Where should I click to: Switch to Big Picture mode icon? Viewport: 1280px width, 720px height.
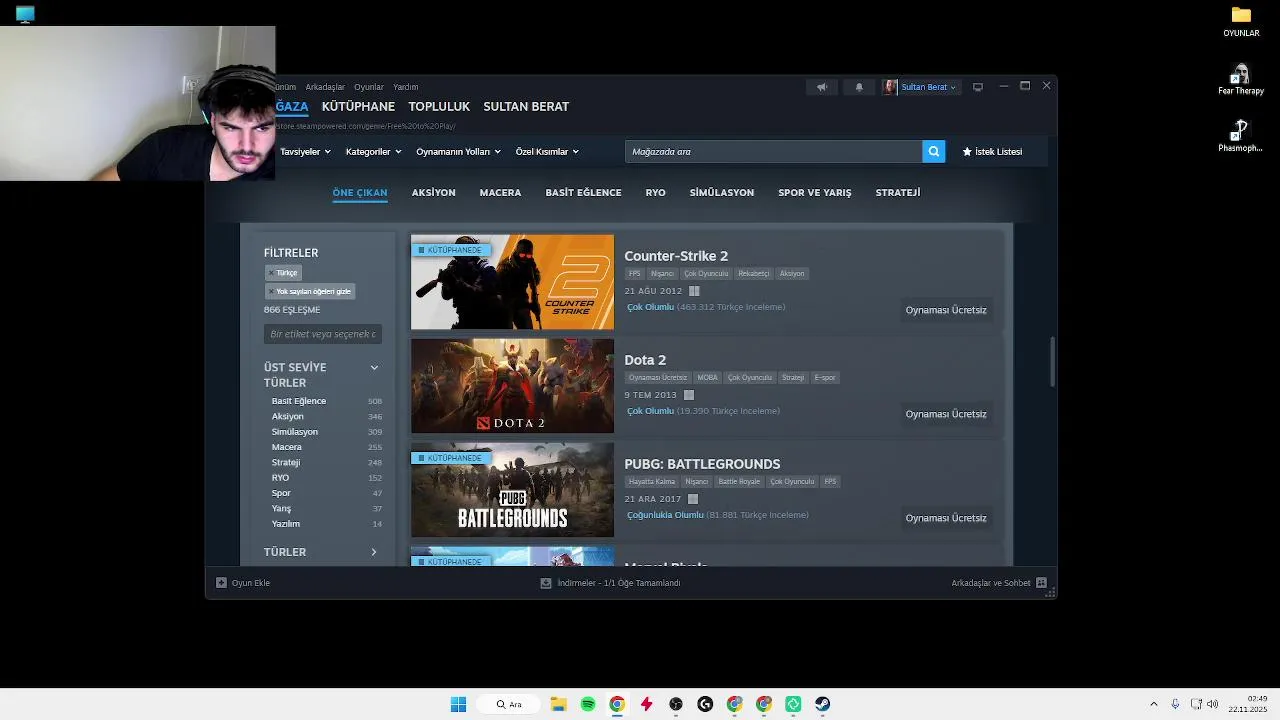click(978, 87)
